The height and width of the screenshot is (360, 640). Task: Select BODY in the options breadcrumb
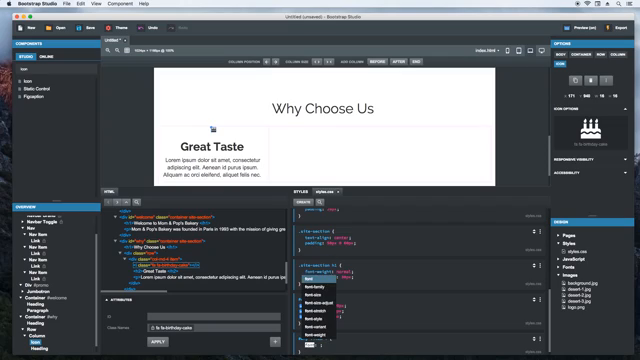(x=560, y=54)
